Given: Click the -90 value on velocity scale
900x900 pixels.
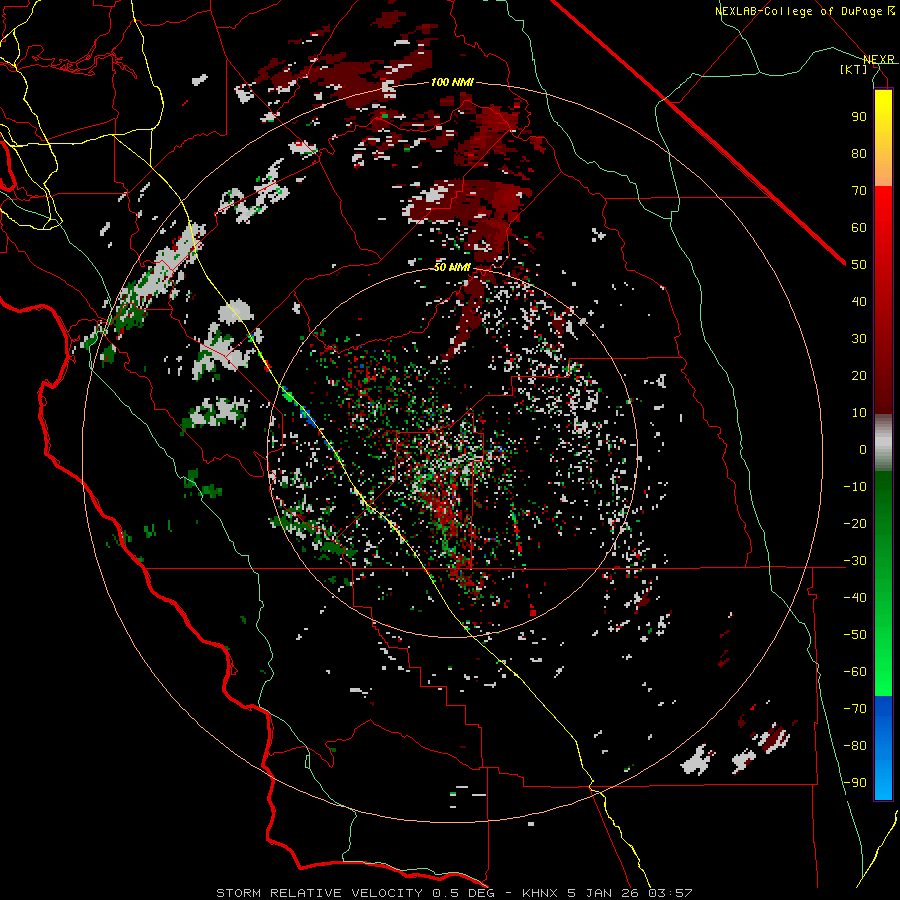Looking at the screenshot, I should (855, 783).
